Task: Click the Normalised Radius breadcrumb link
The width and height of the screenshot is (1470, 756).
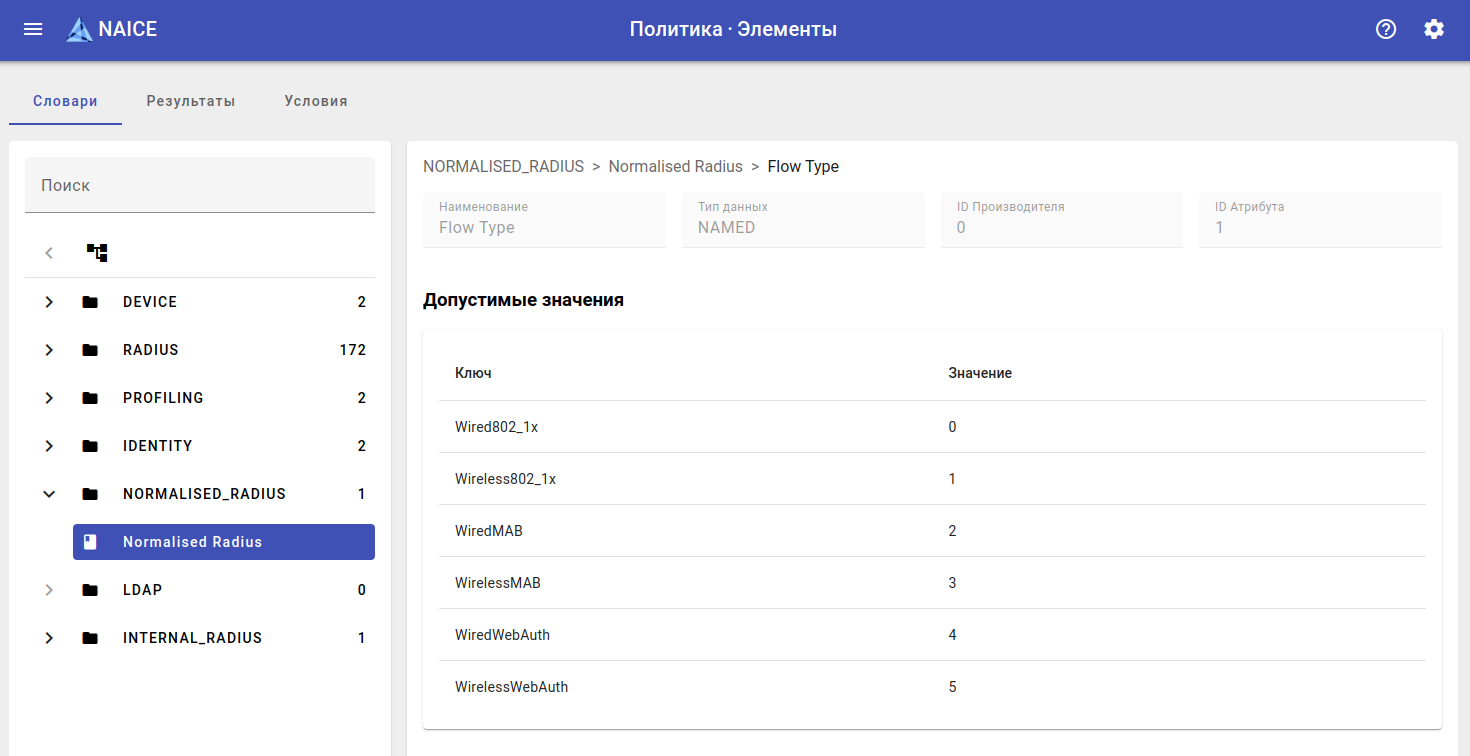Action: (x=675, y=167)
